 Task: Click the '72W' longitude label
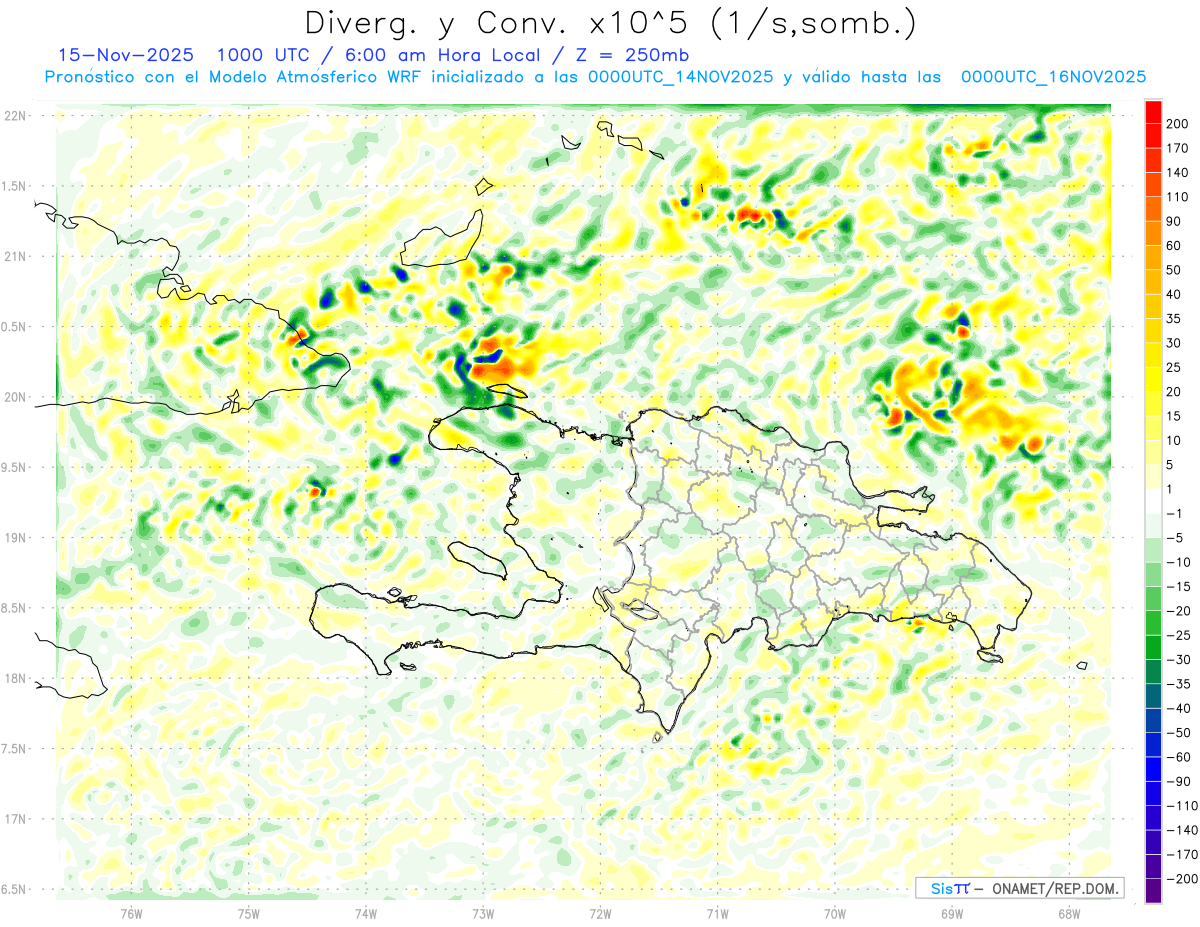click(x=600, y=913)
